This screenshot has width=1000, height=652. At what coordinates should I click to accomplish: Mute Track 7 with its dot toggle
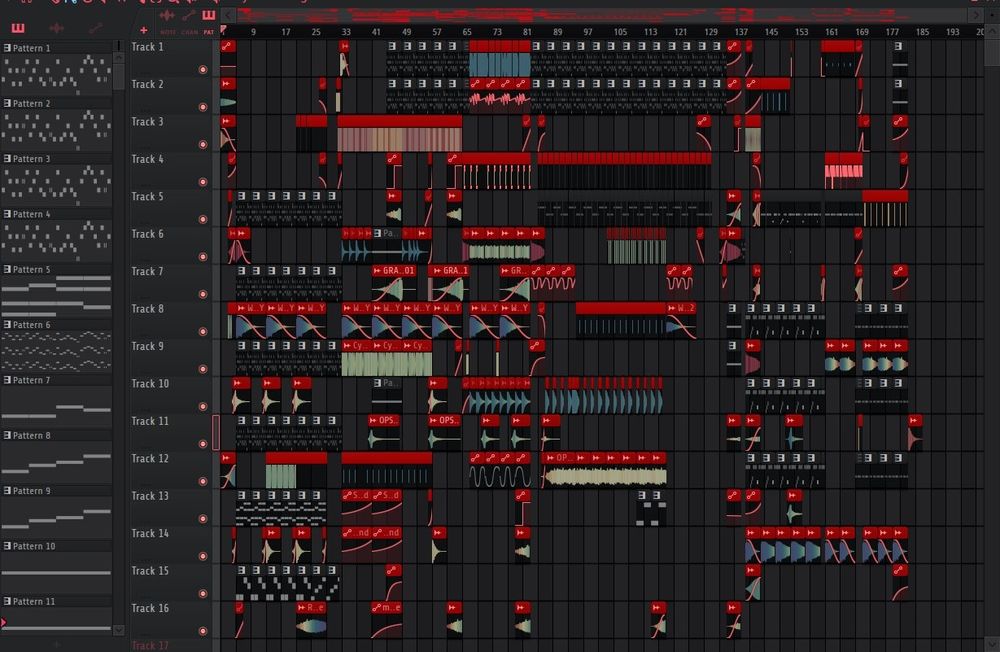click(203, 294)
